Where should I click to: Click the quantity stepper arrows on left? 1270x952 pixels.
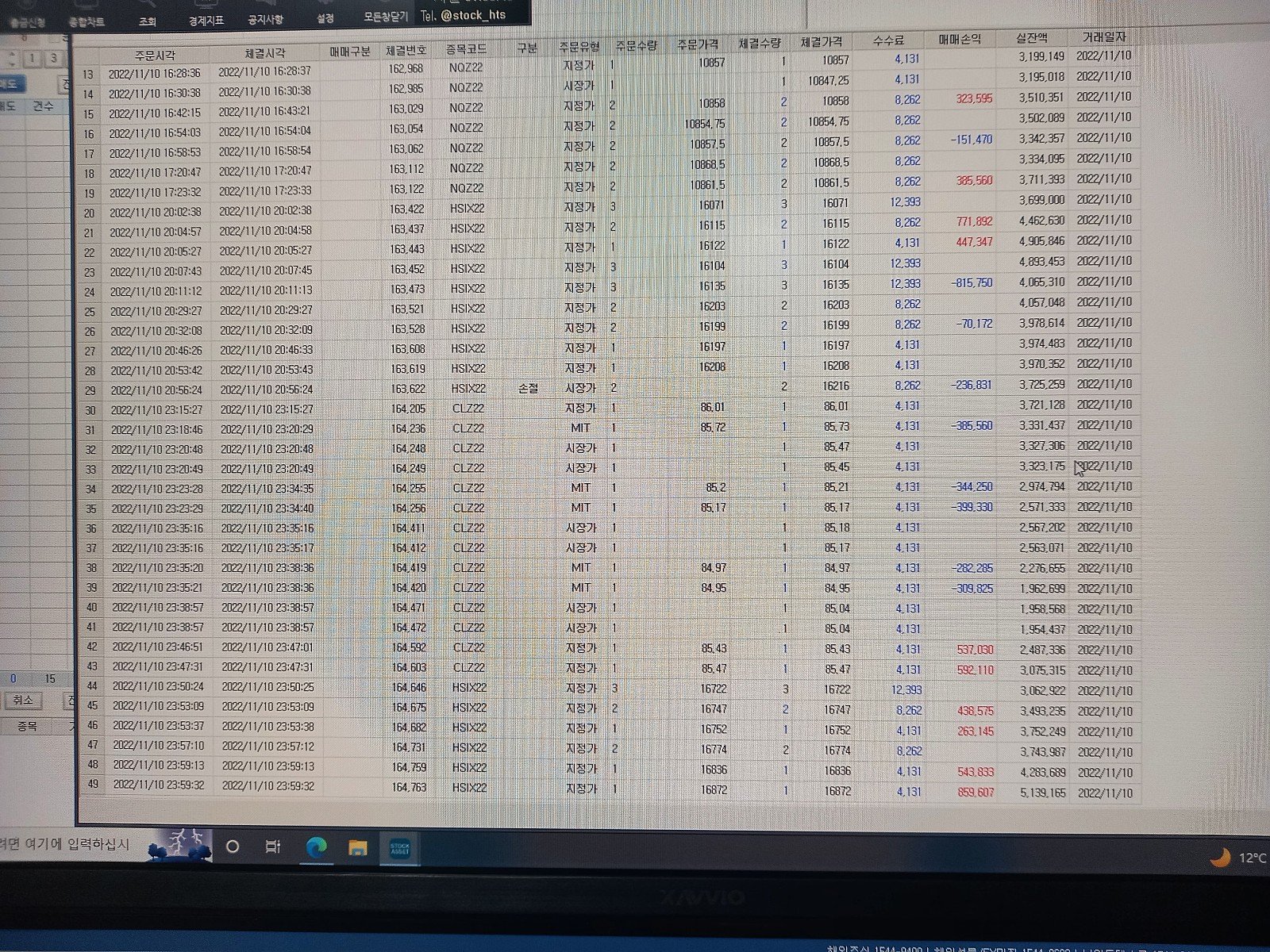[11, 59]
